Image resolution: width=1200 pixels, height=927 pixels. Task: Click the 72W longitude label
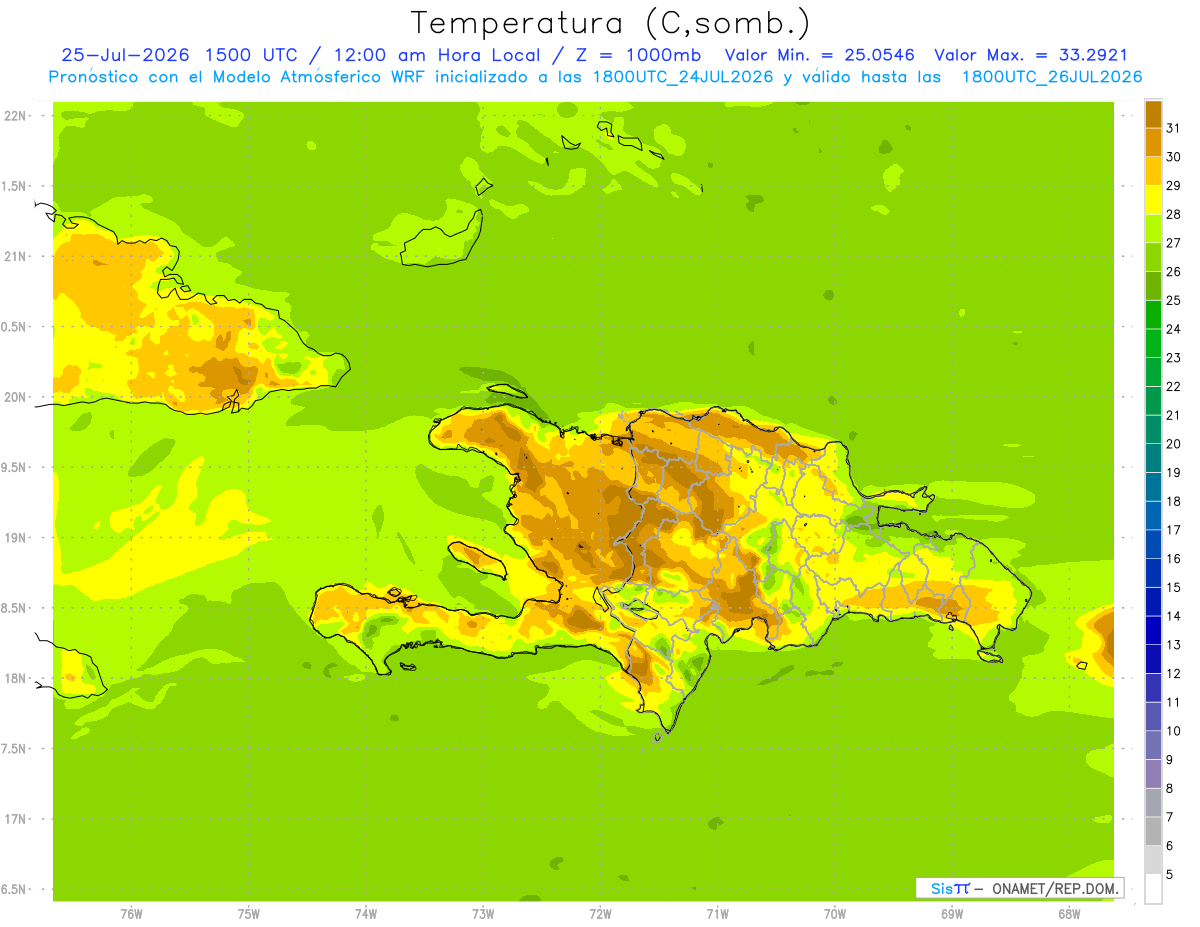(600, 913)
